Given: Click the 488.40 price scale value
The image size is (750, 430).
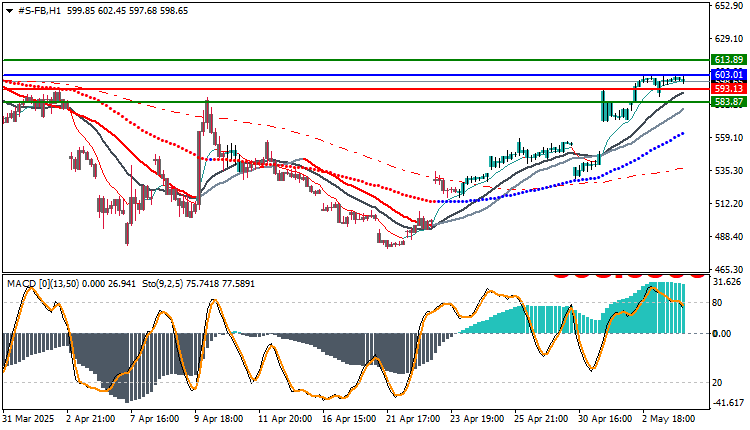Looking at the screenshot, I should pos(728,237).
